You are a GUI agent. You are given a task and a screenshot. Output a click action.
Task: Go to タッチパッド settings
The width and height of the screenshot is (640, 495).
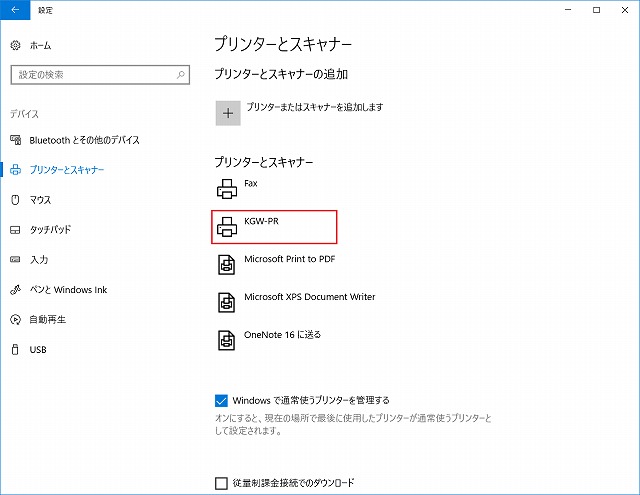tap(50, 230)
